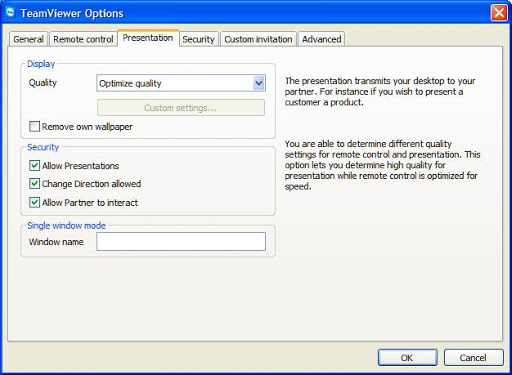The width and height of the screenshot is (512, 375).
Task: Switch to the Advanced tab
Action: pos(322,39)
